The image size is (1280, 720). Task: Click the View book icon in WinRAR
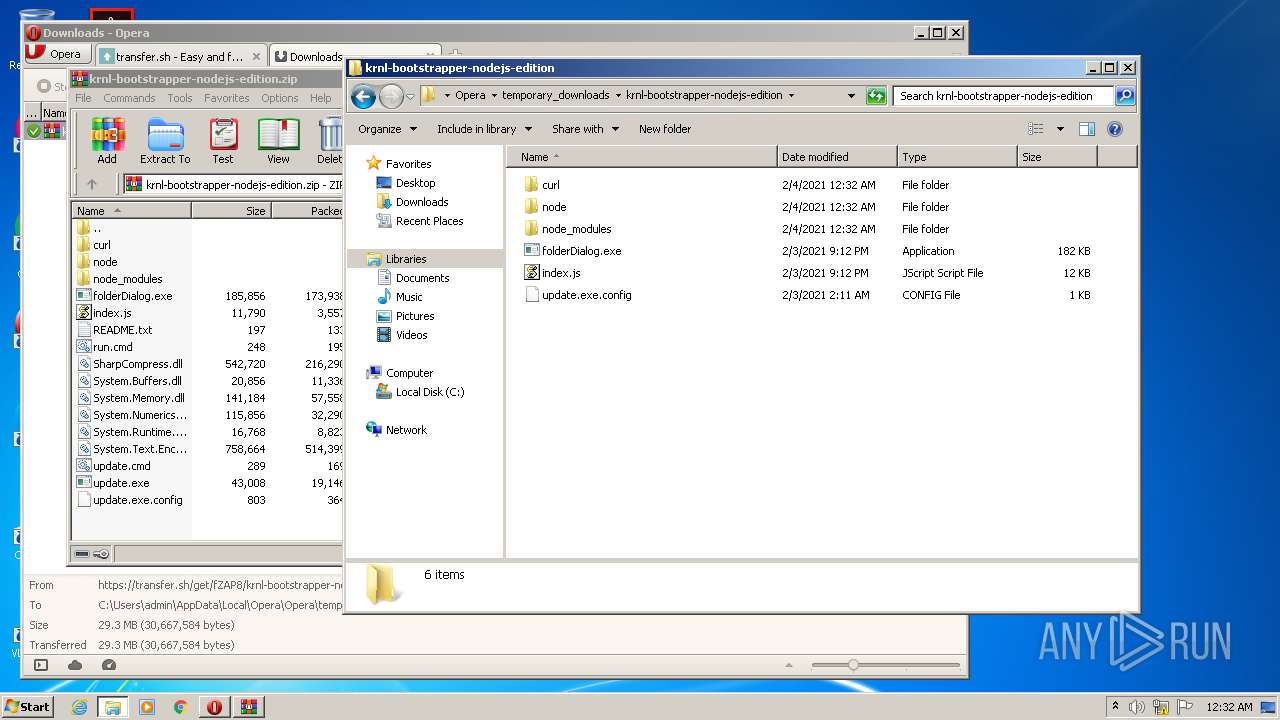(x=278, y=141)
